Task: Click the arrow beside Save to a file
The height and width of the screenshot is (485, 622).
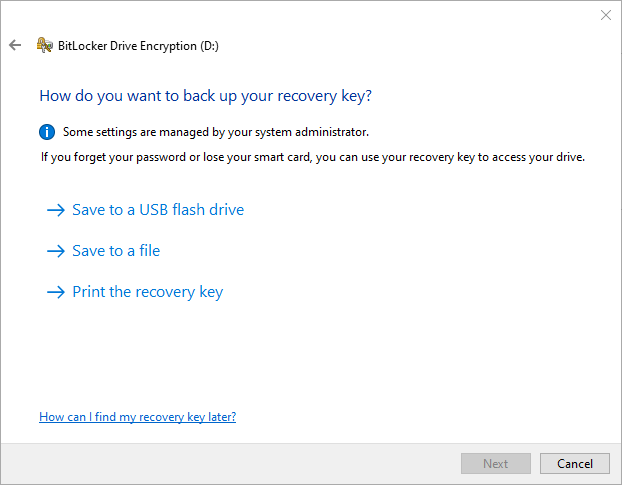Action: 55,251
